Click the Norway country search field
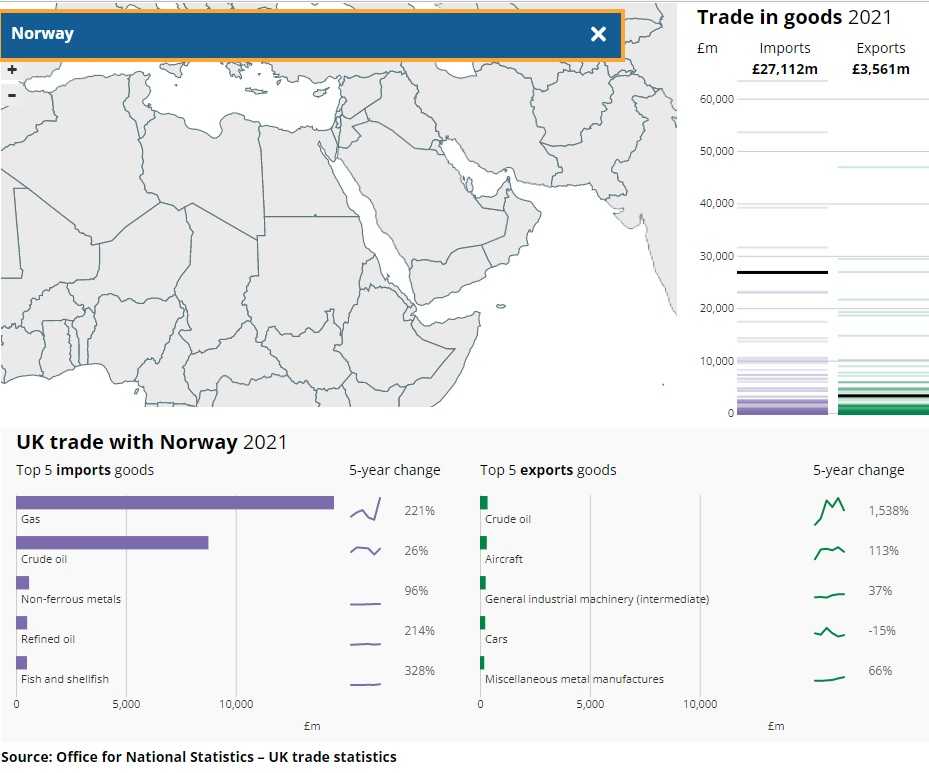 (x=290, y=34)
